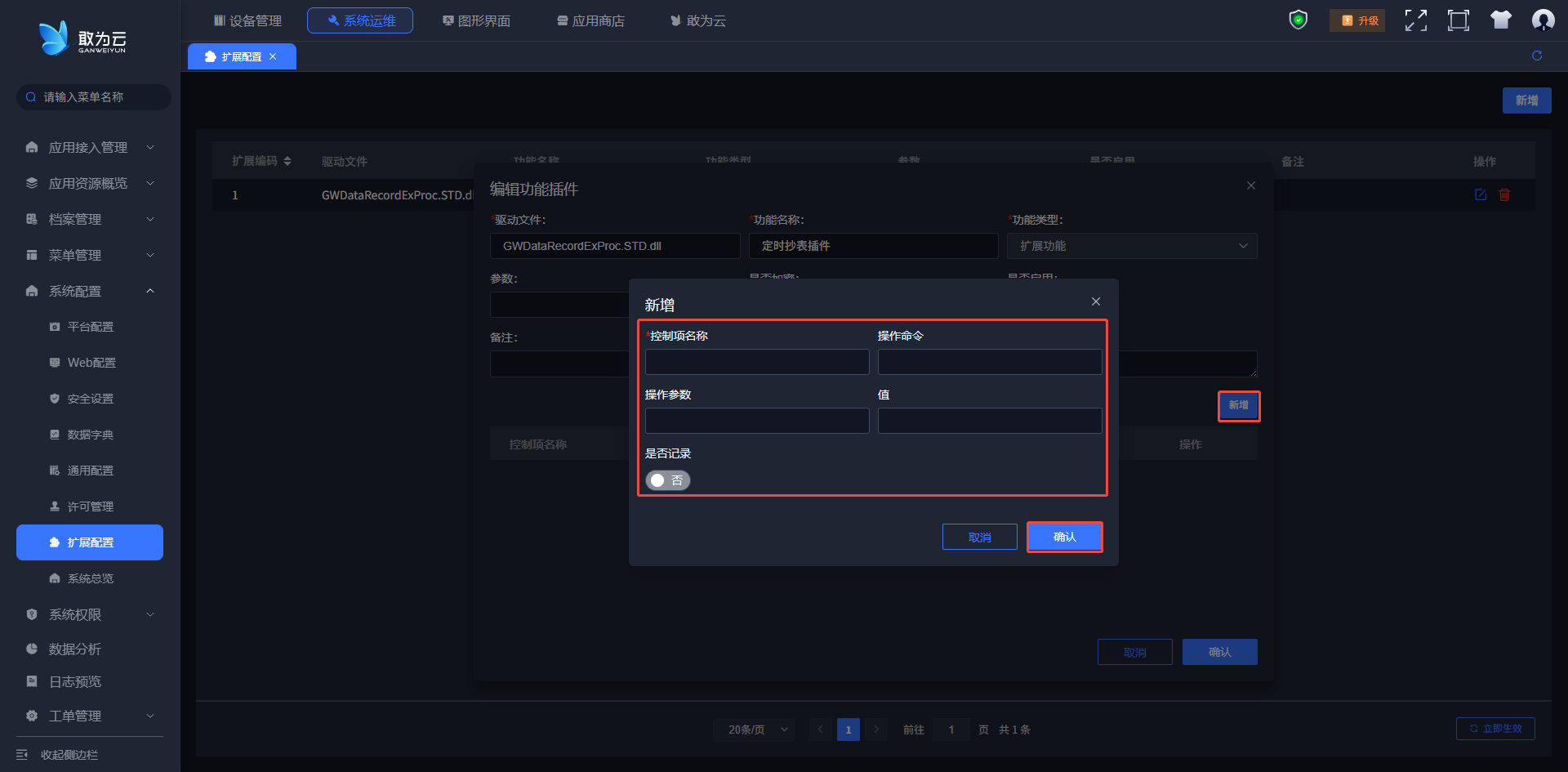
Task: Open the 应用商店 top menu
Action: pos(590,20)
